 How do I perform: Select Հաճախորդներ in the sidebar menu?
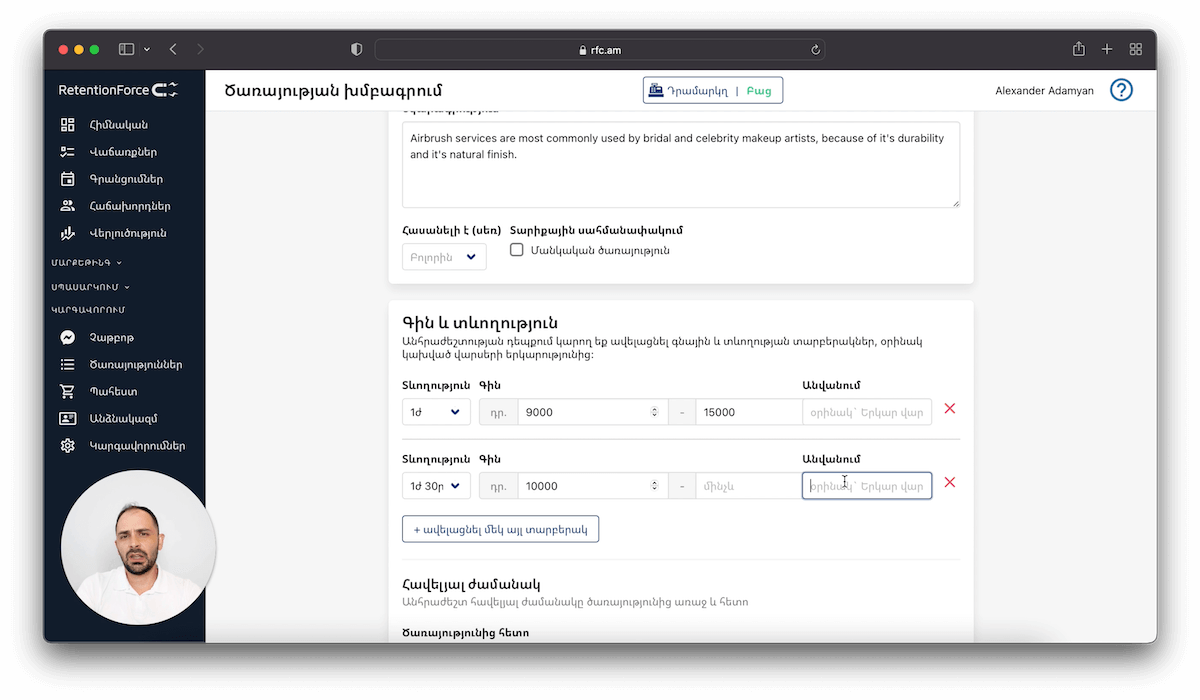(x=130, y=206)
